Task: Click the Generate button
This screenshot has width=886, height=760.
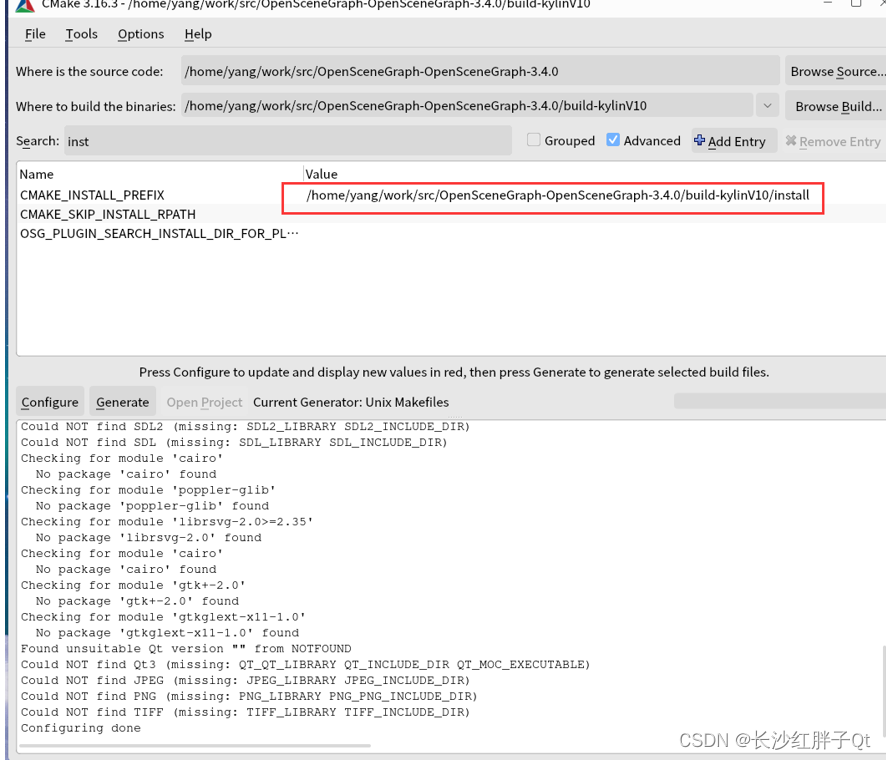Action: click(123, 402)
